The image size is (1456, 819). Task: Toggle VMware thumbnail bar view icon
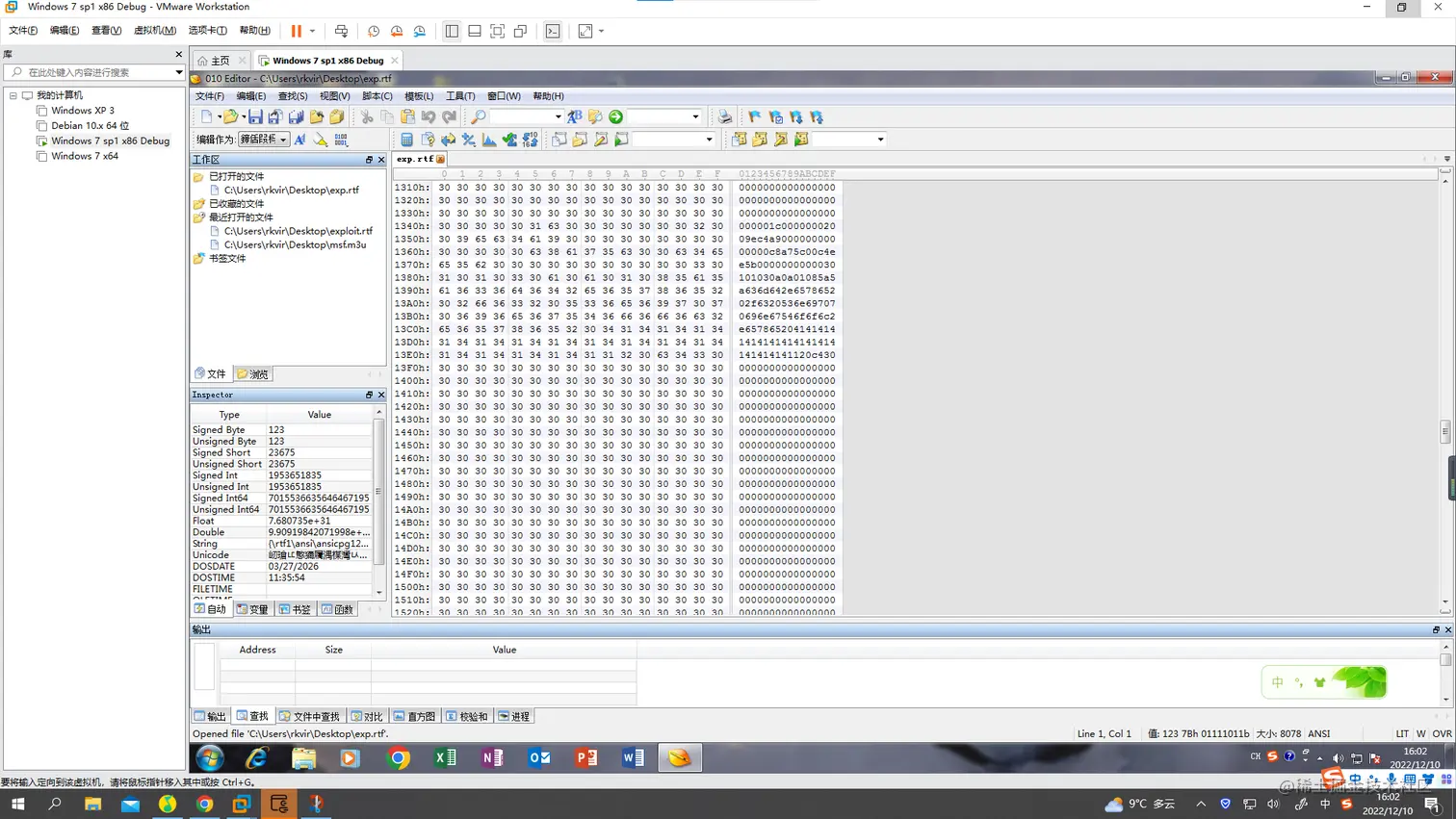(475, 31)
